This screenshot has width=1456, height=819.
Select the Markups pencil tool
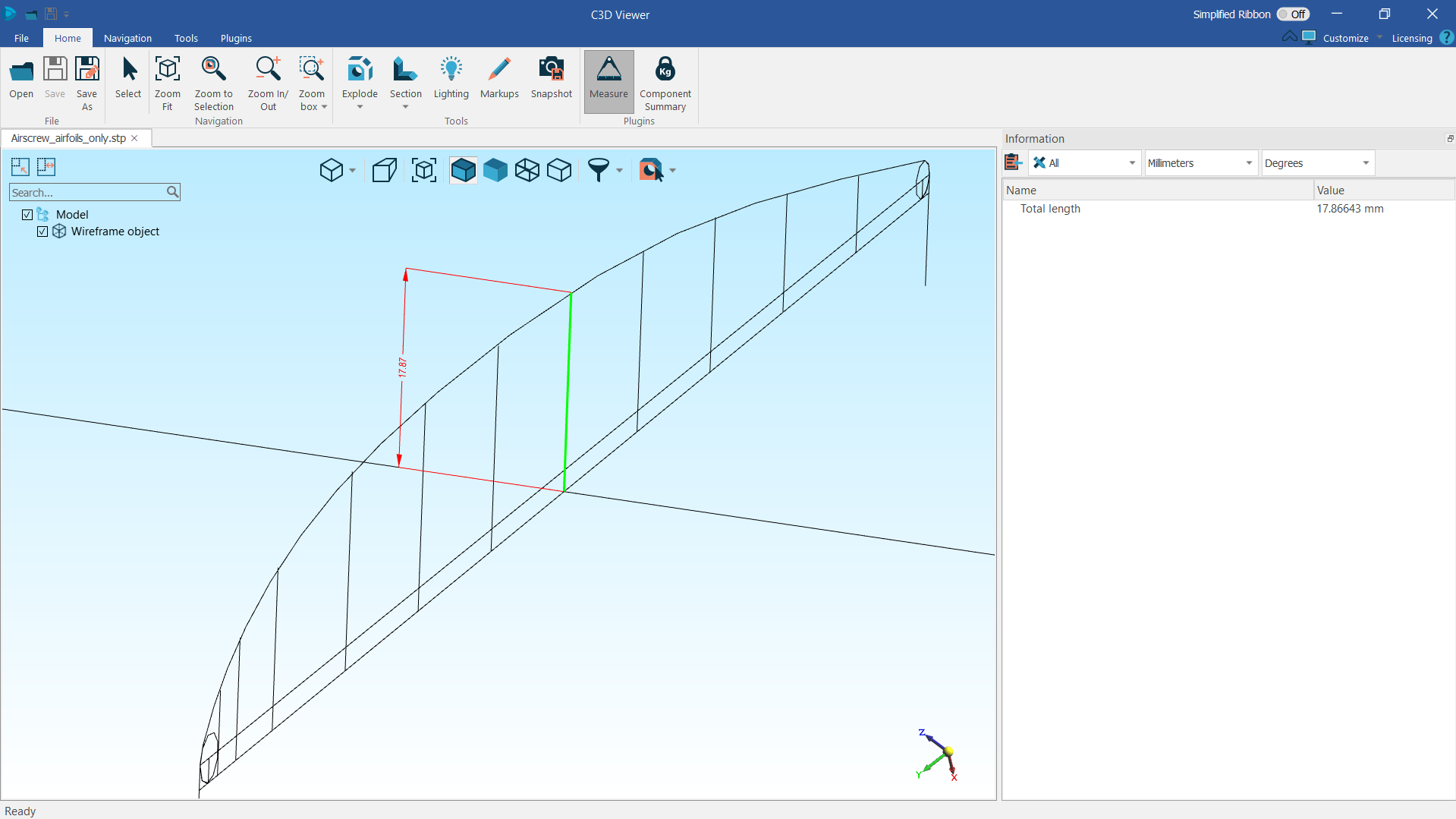tap(499, 71)
